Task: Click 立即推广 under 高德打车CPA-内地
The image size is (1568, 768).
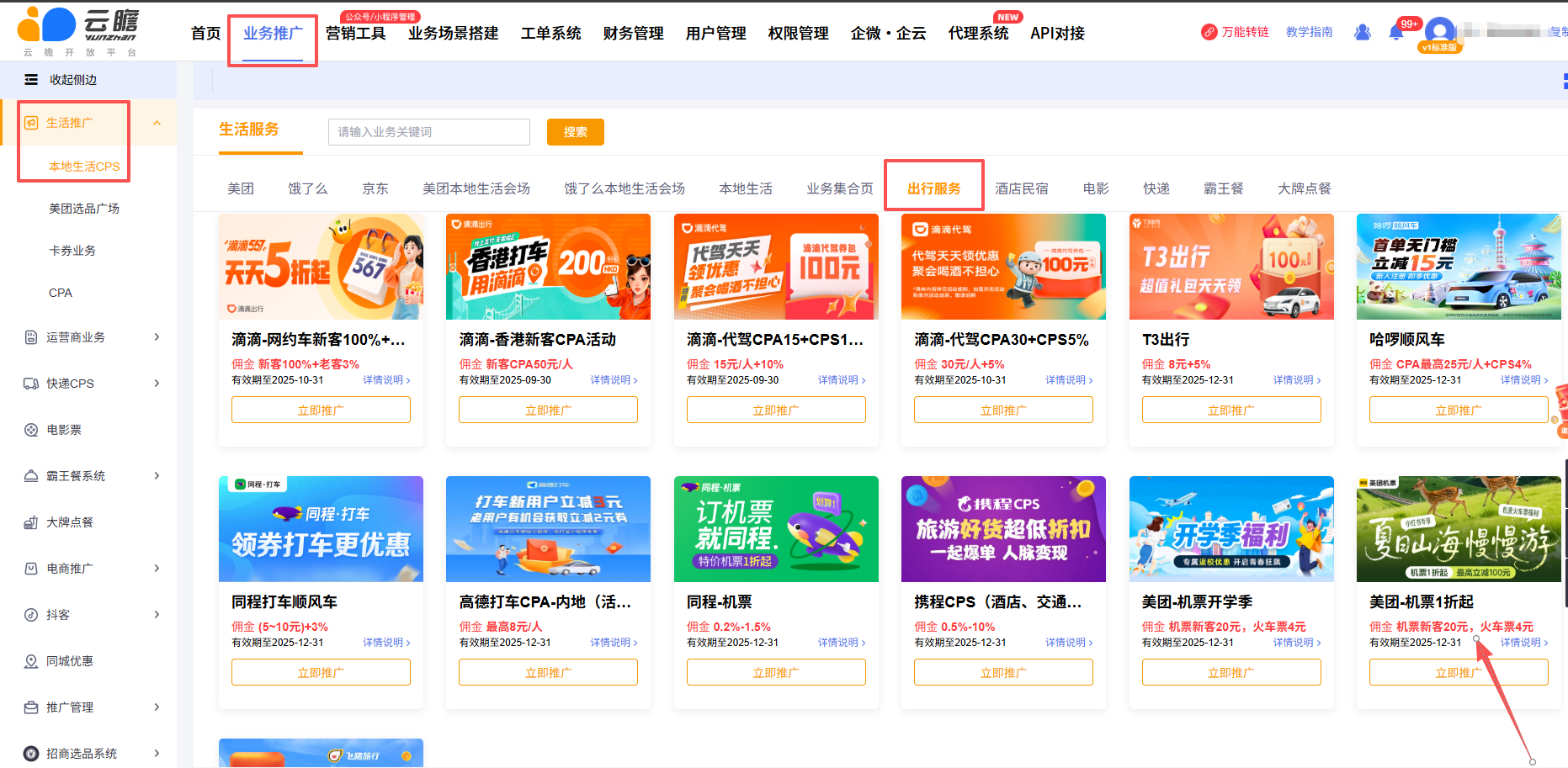Action: pos(548,673)
